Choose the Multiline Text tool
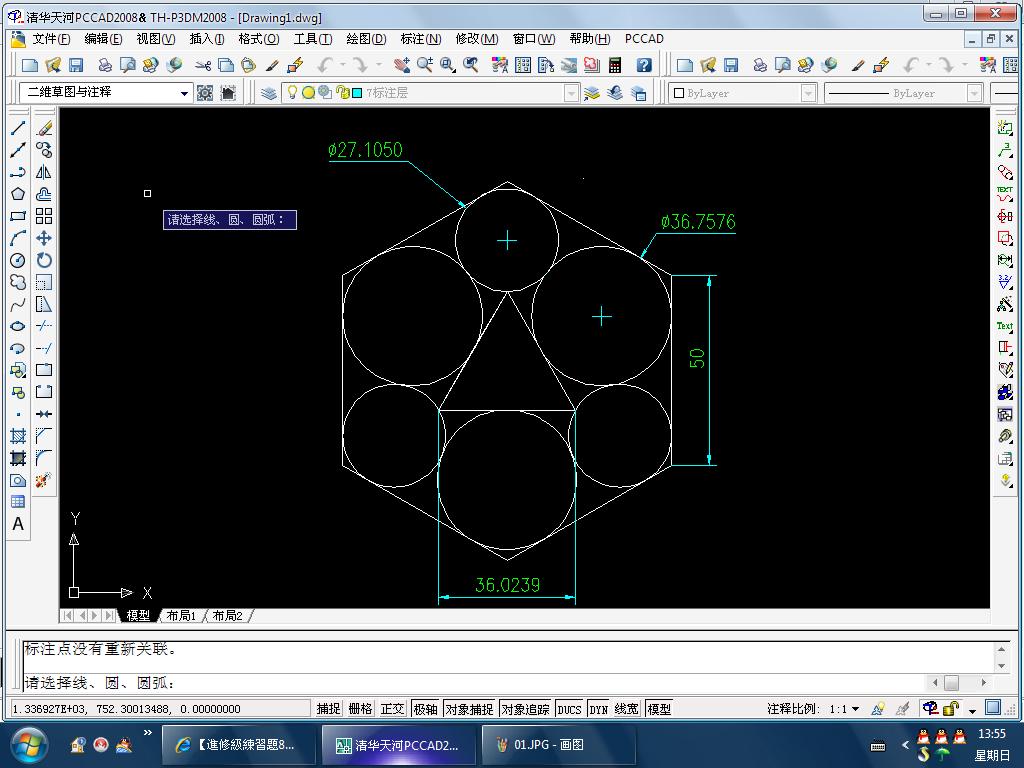Screen dimensions: 1024x768 pos(18,524)
